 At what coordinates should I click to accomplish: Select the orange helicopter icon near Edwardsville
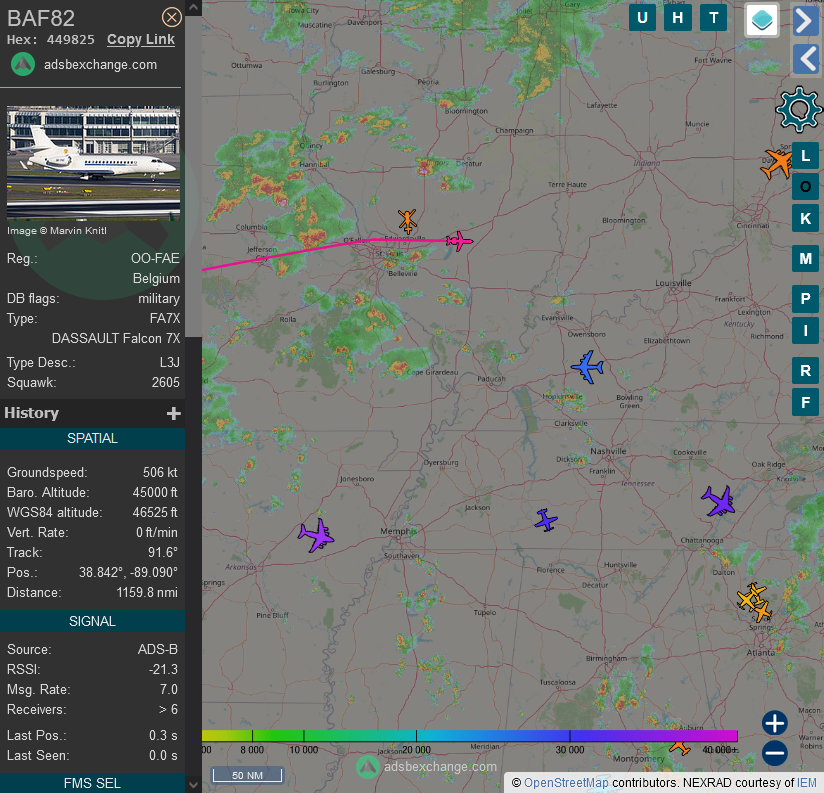(x=407, y=221)
